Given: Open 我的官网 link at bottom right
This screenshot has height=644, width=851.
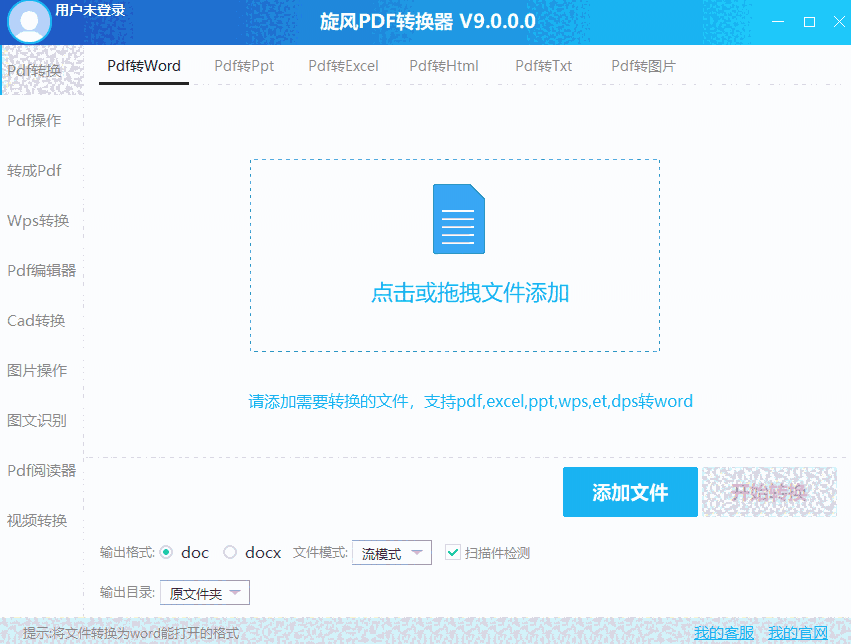Looking at the screenshot, I should [x=797, y=632].
